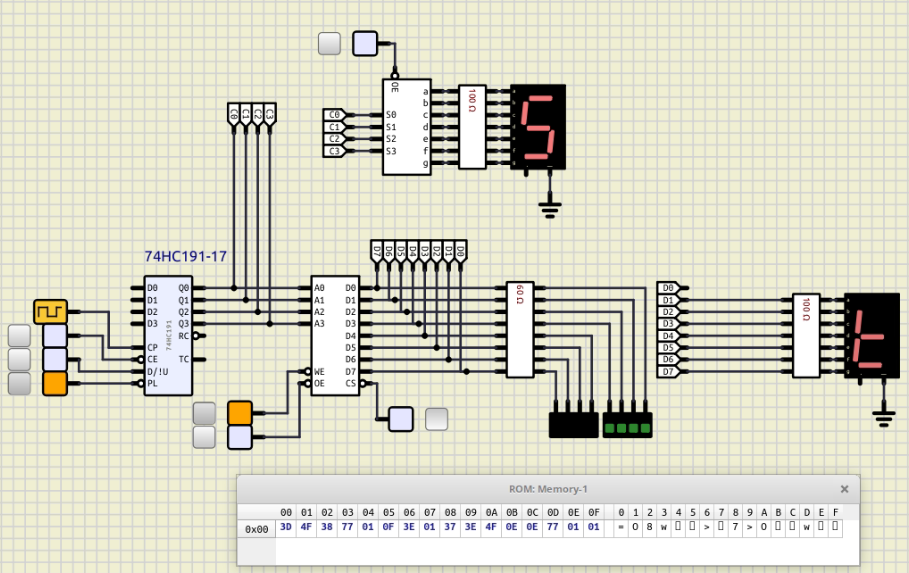Select ROM cell 3E at address 06

point(409,527)
